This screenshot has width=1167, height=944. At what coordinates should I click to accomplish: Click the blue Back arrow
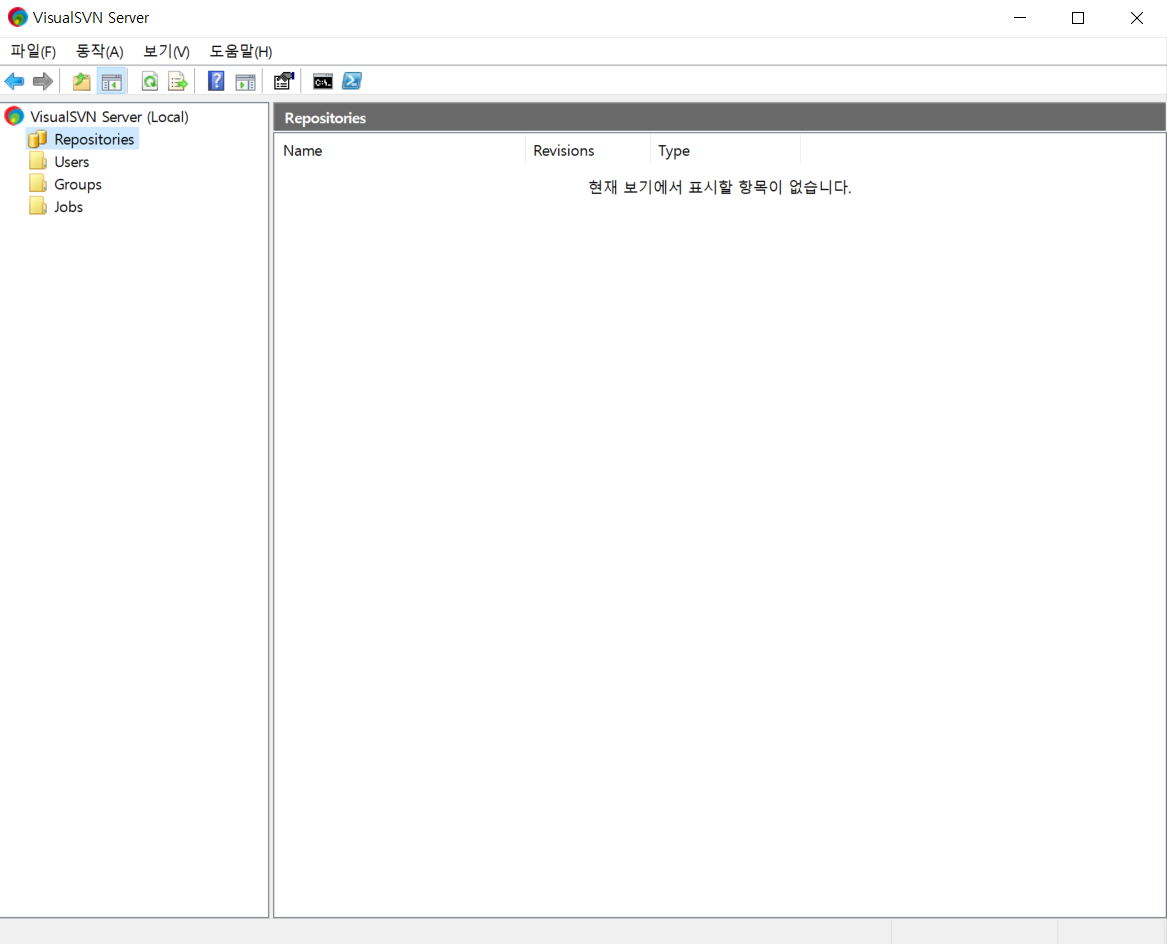[14, 81]
